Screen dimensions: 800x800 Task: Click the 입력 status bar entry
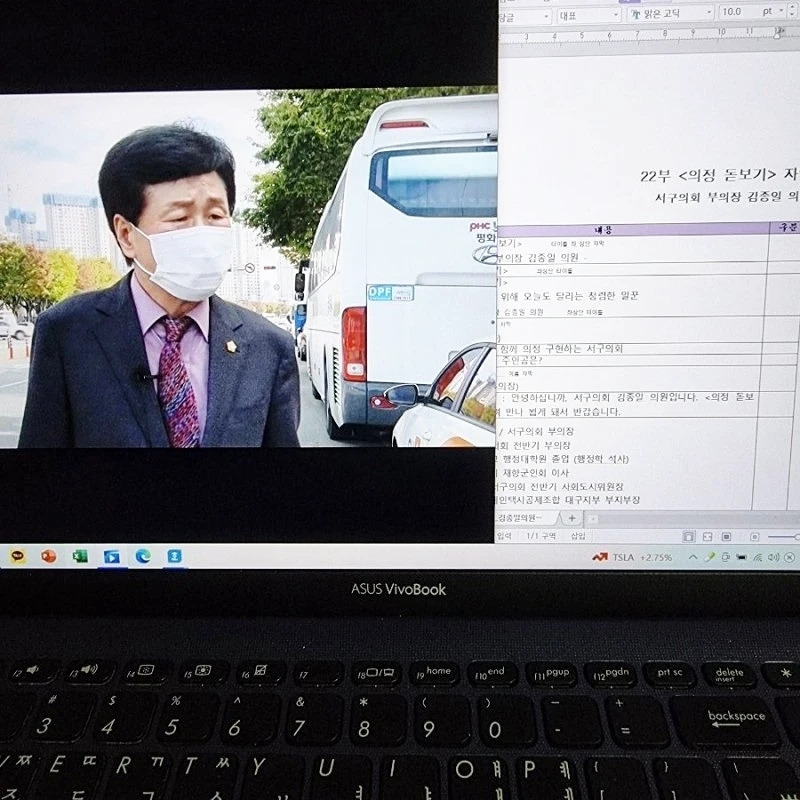tap(504, 536)
